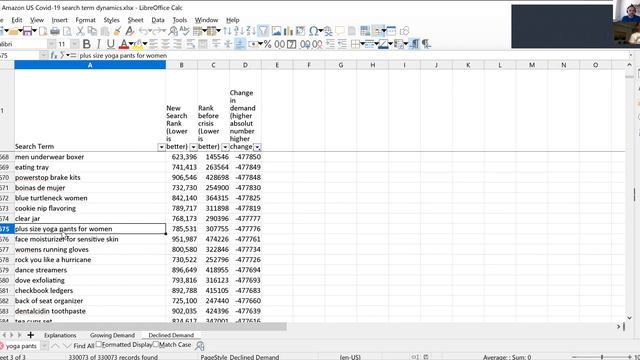Open the Sheet menu
The height and width of the screenshot is (360, 640).
tap(135, 20)
